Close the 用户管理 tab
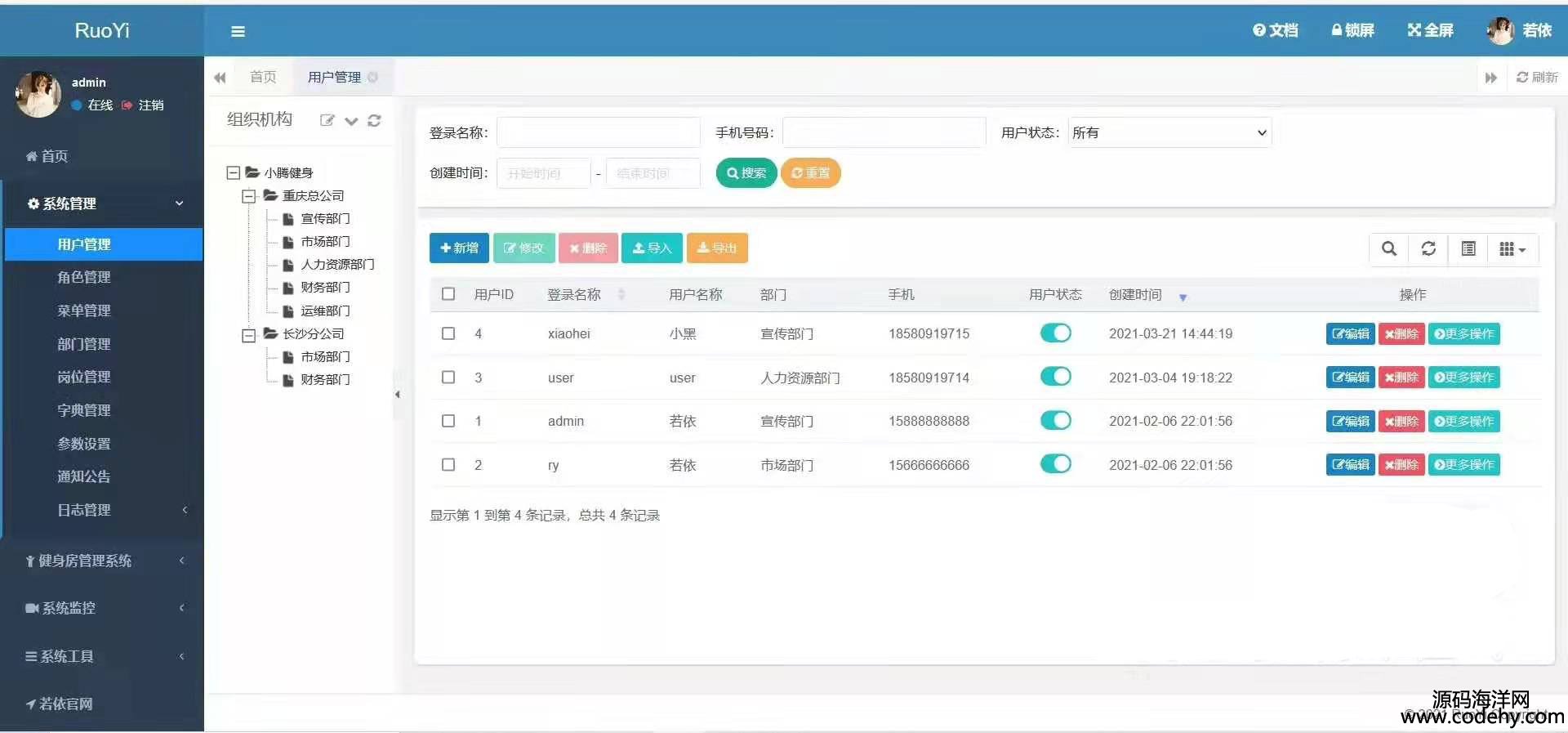The image size is (1568, 733). pos(372,77)
